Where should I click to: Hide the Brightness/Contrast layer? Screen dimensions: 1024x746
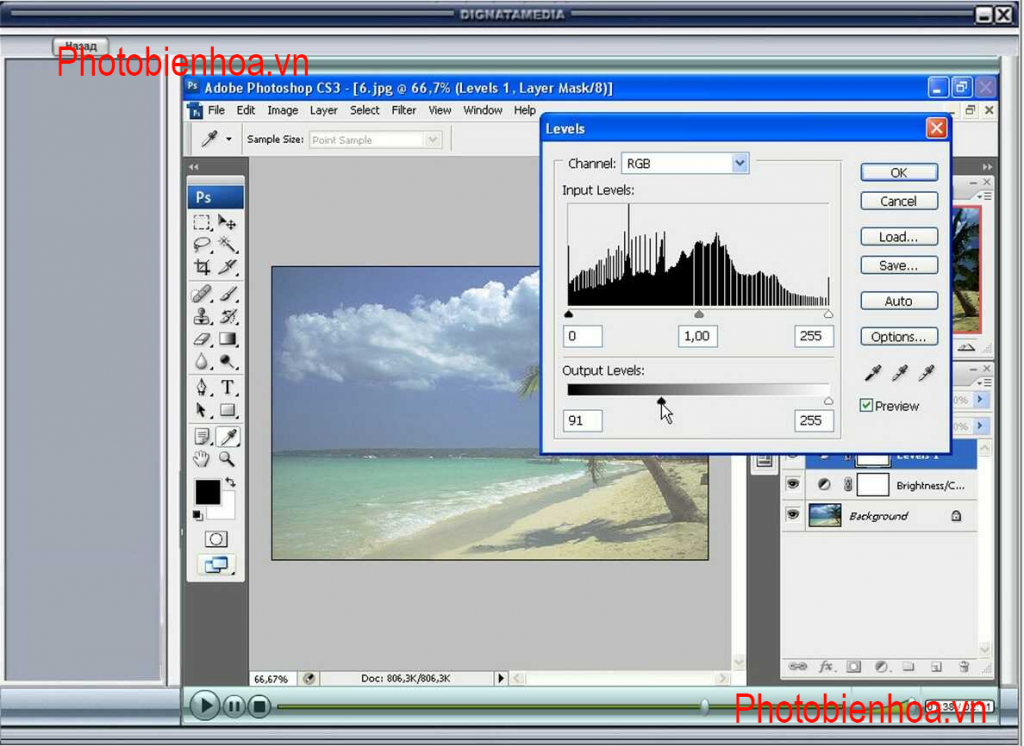793,484
